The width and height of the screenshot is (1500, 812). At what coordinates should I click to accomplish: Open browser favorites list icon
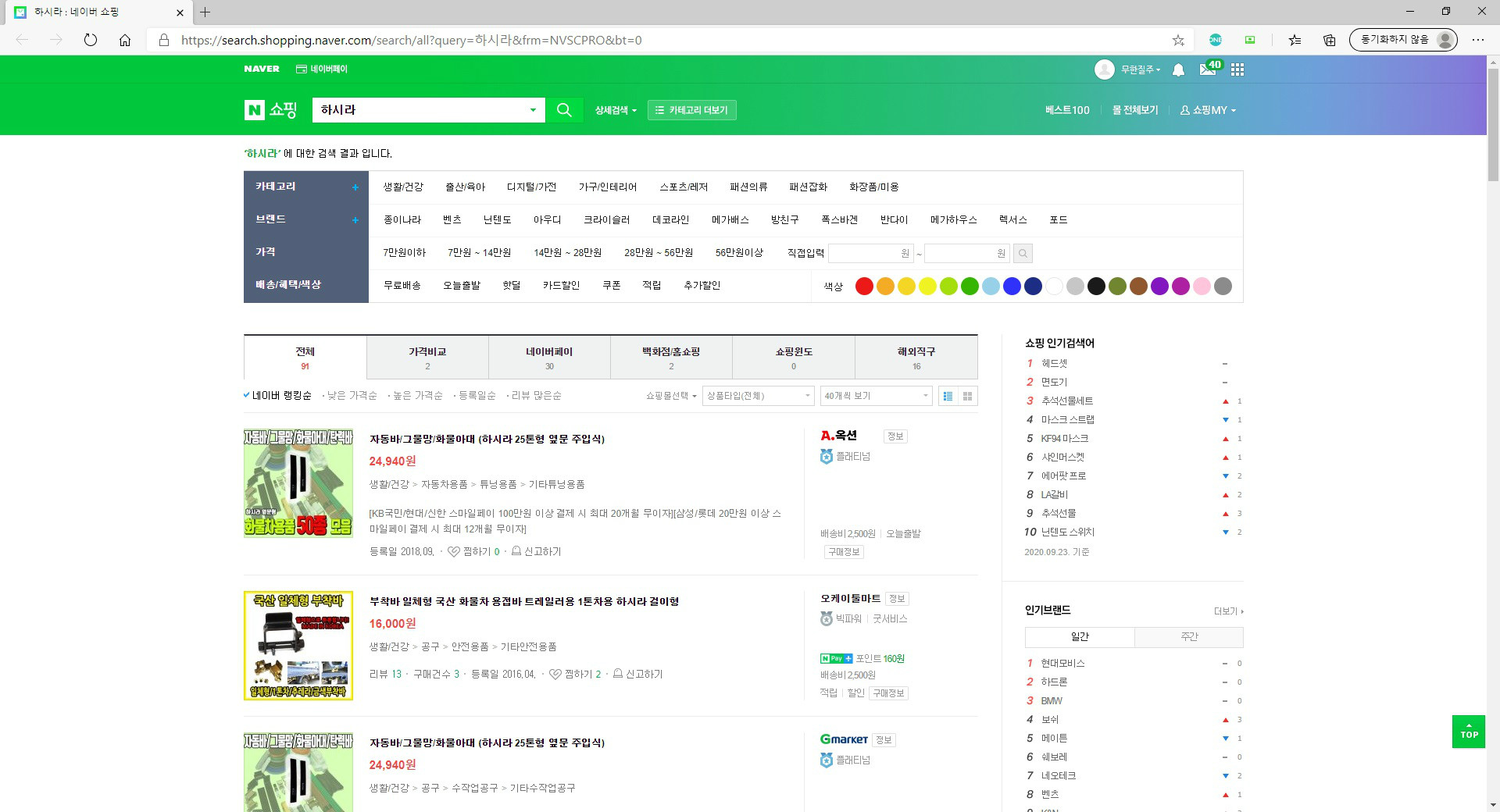point(1295,40)
